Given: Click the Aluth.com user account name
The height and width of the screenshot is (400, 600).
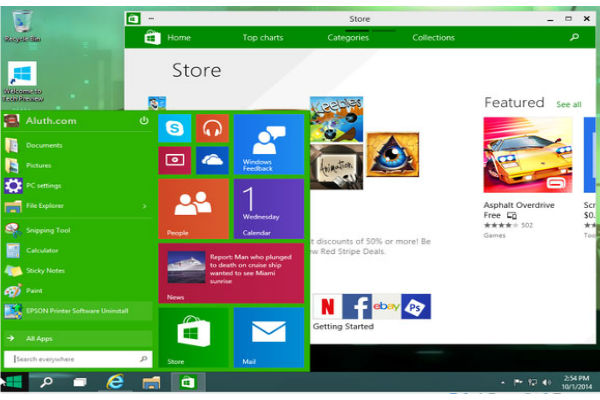Looking at the screenshot, I should 51,121.
